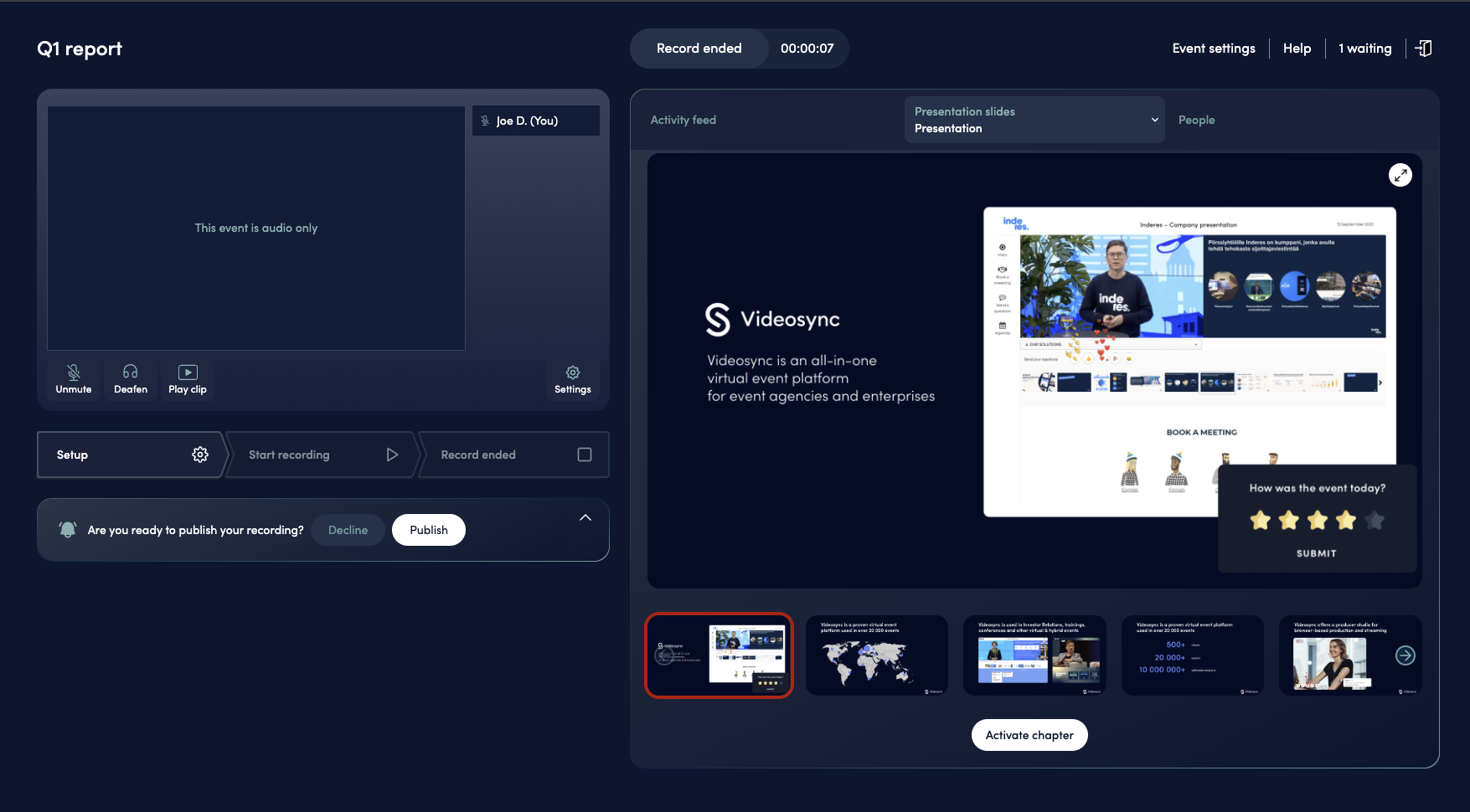Viewport: 1470px width, 812px height.
Task: Click the main presentation slide preview
Action: pyautogui.click(x=1034, y=371)
